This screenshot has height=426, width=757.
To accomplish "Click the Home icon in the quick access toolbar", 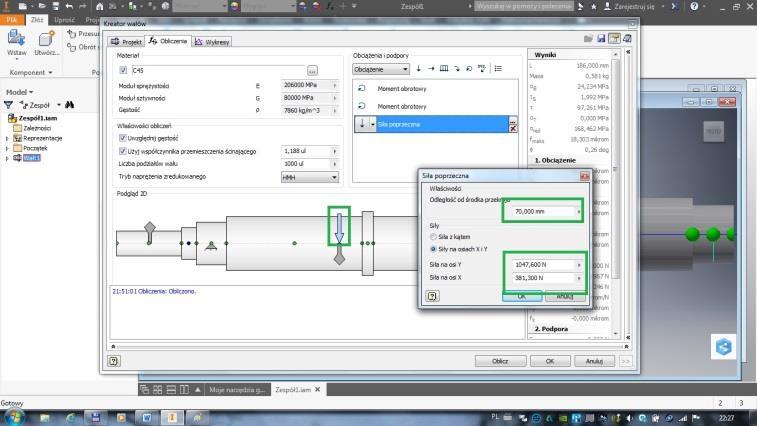I will (99, 6).
